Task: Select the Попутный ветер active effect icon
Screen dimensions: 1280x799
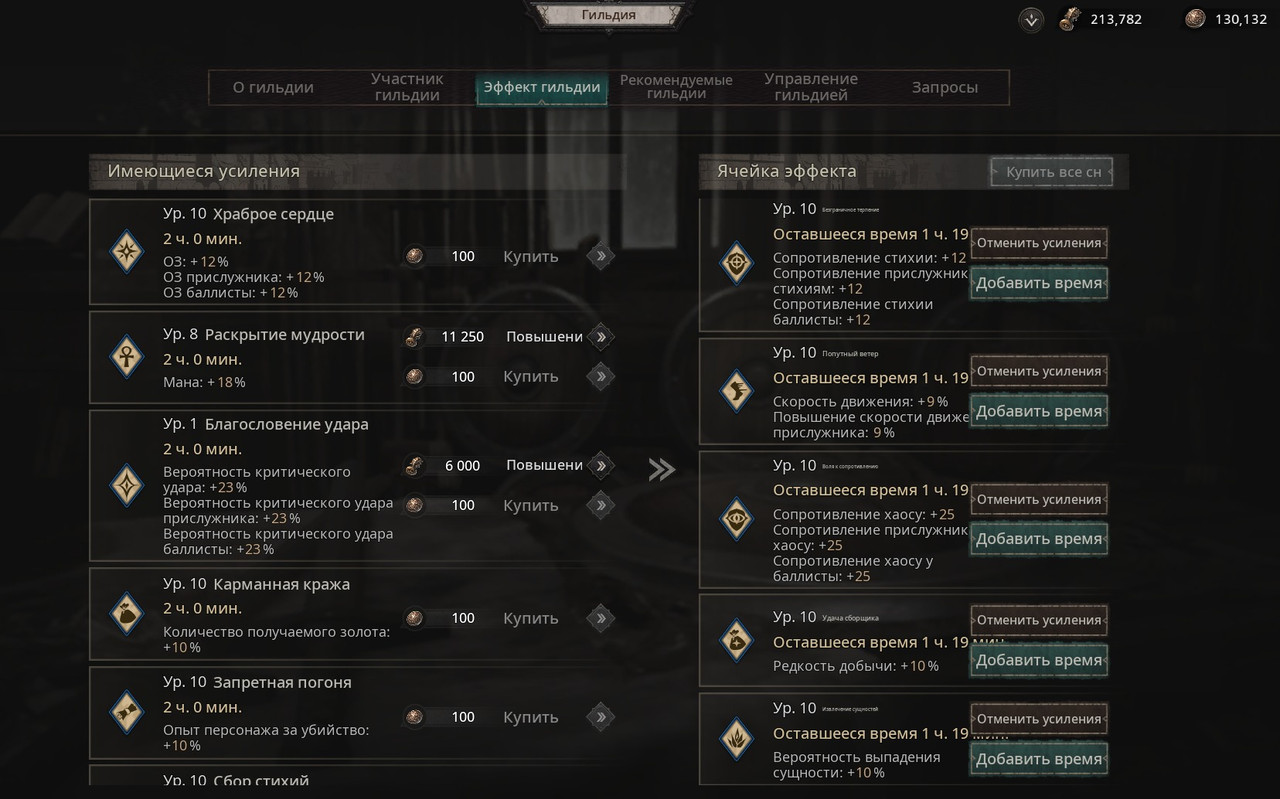Action: tap(737, 392)
